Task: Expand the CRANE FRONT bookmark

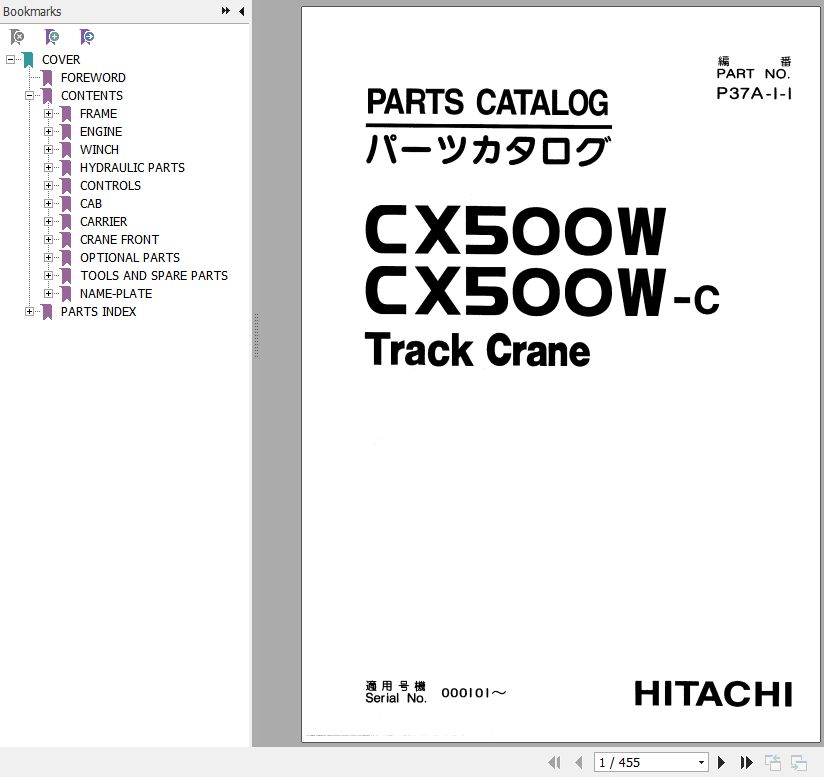Action: tap(48, 240)
